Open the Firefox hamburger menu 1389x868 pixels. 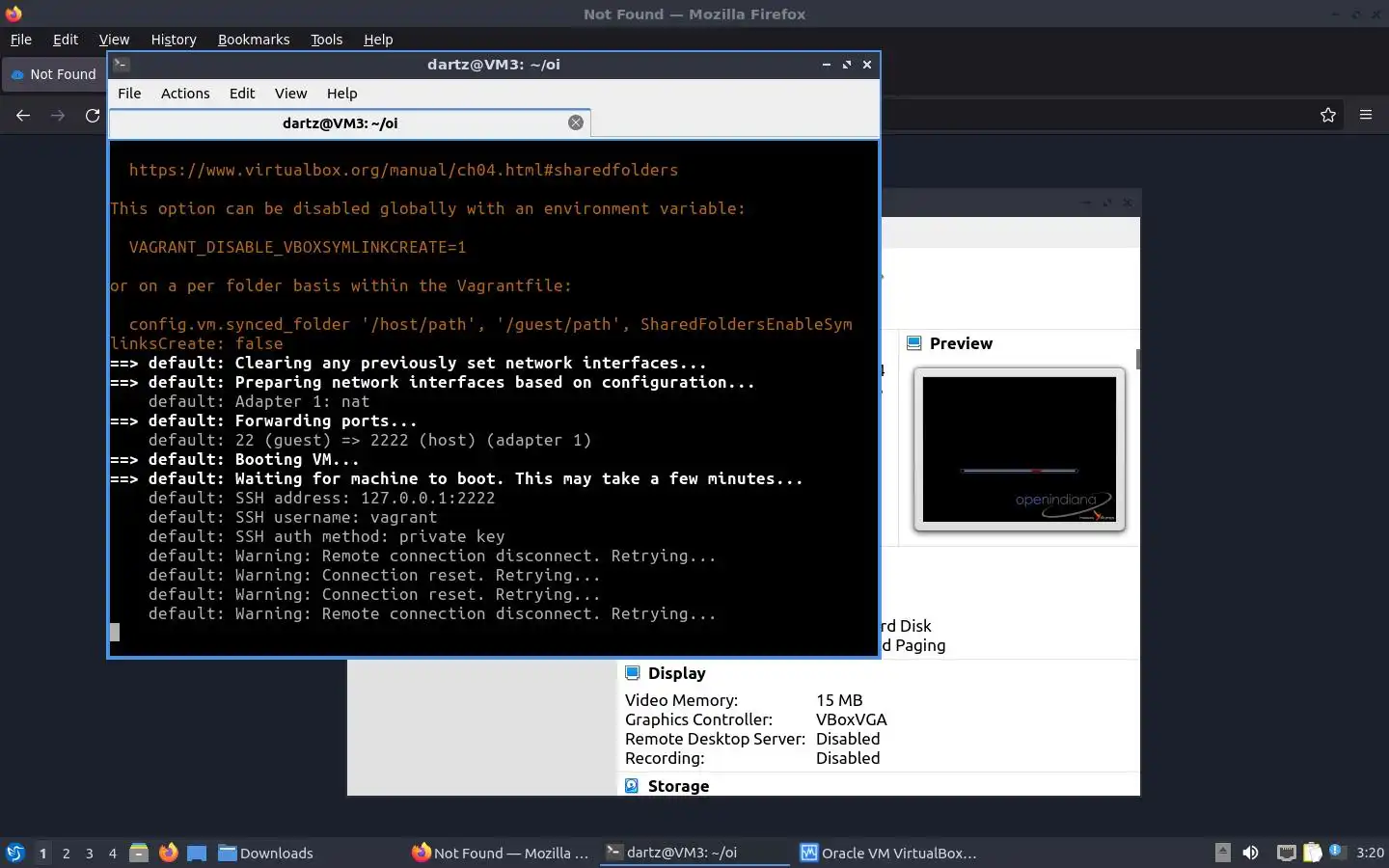tap(1366, 115)
